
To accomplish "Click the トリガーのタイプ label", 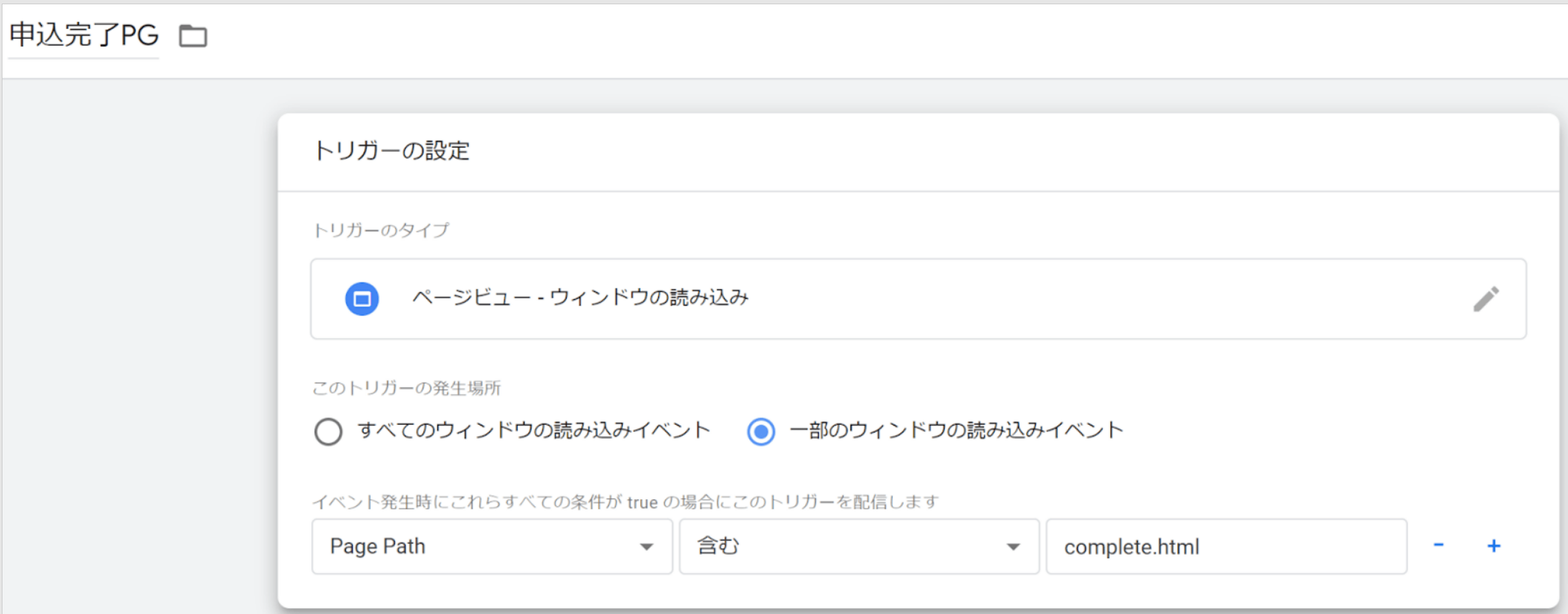I will pyautogui.click(x=381, y=230).
